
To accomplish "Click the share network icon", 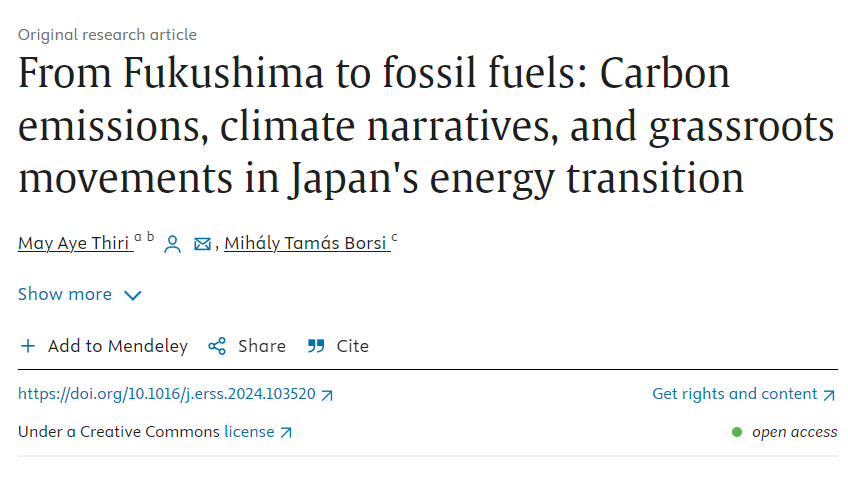I will [217, 346].
